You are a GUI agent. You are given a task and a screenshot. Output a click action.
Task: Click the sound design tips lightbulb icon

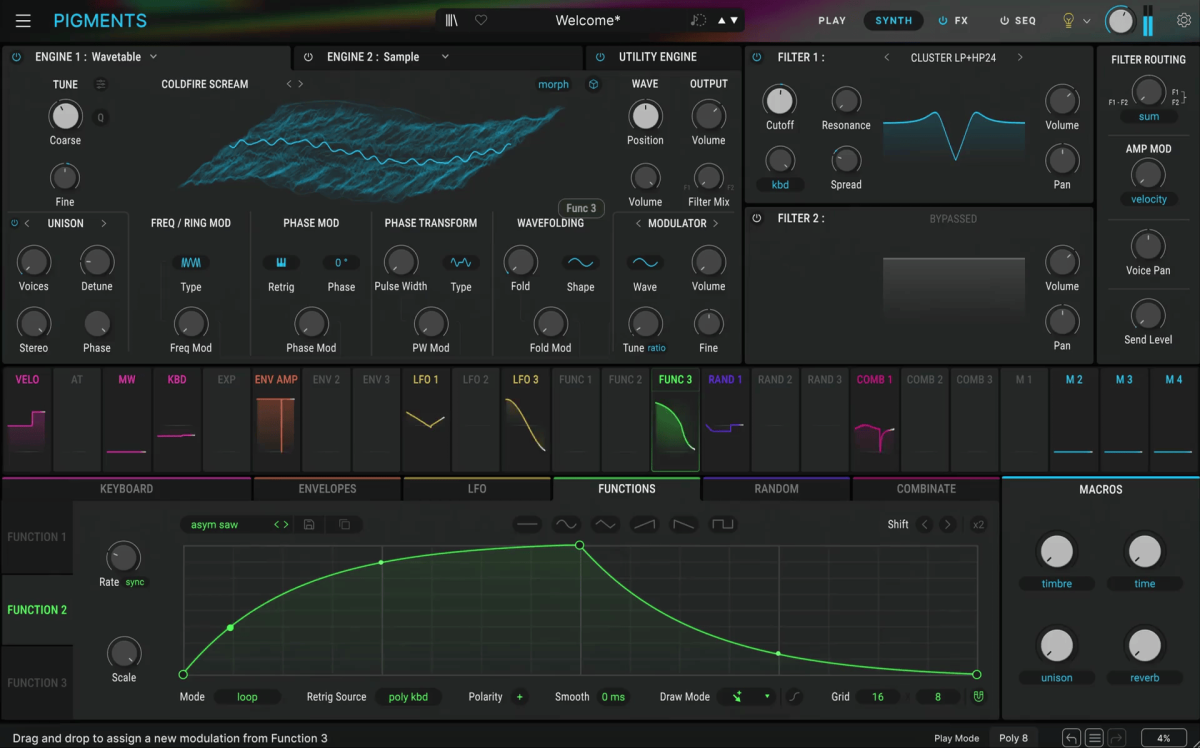1068,20
